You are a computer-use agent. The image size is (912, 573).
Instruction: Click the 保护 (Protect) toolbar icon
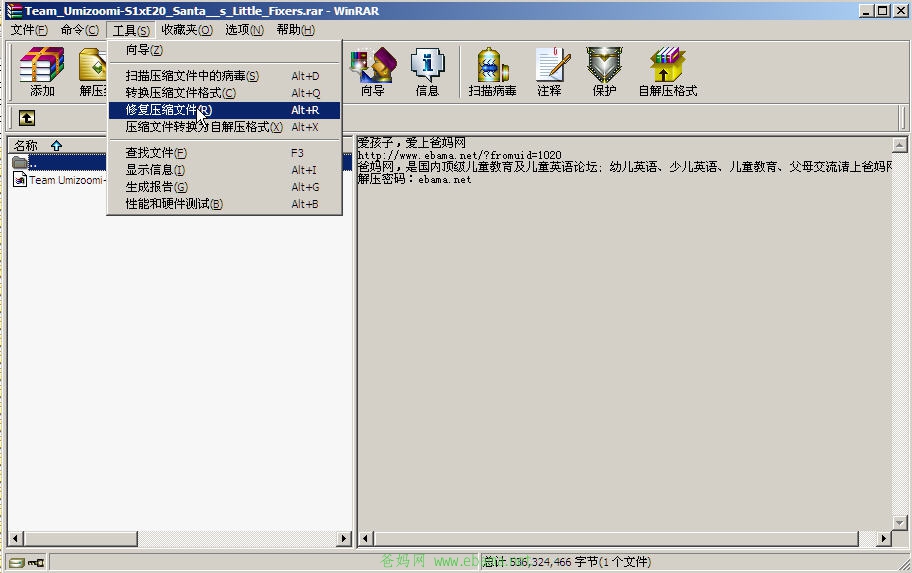click(604, 72)
